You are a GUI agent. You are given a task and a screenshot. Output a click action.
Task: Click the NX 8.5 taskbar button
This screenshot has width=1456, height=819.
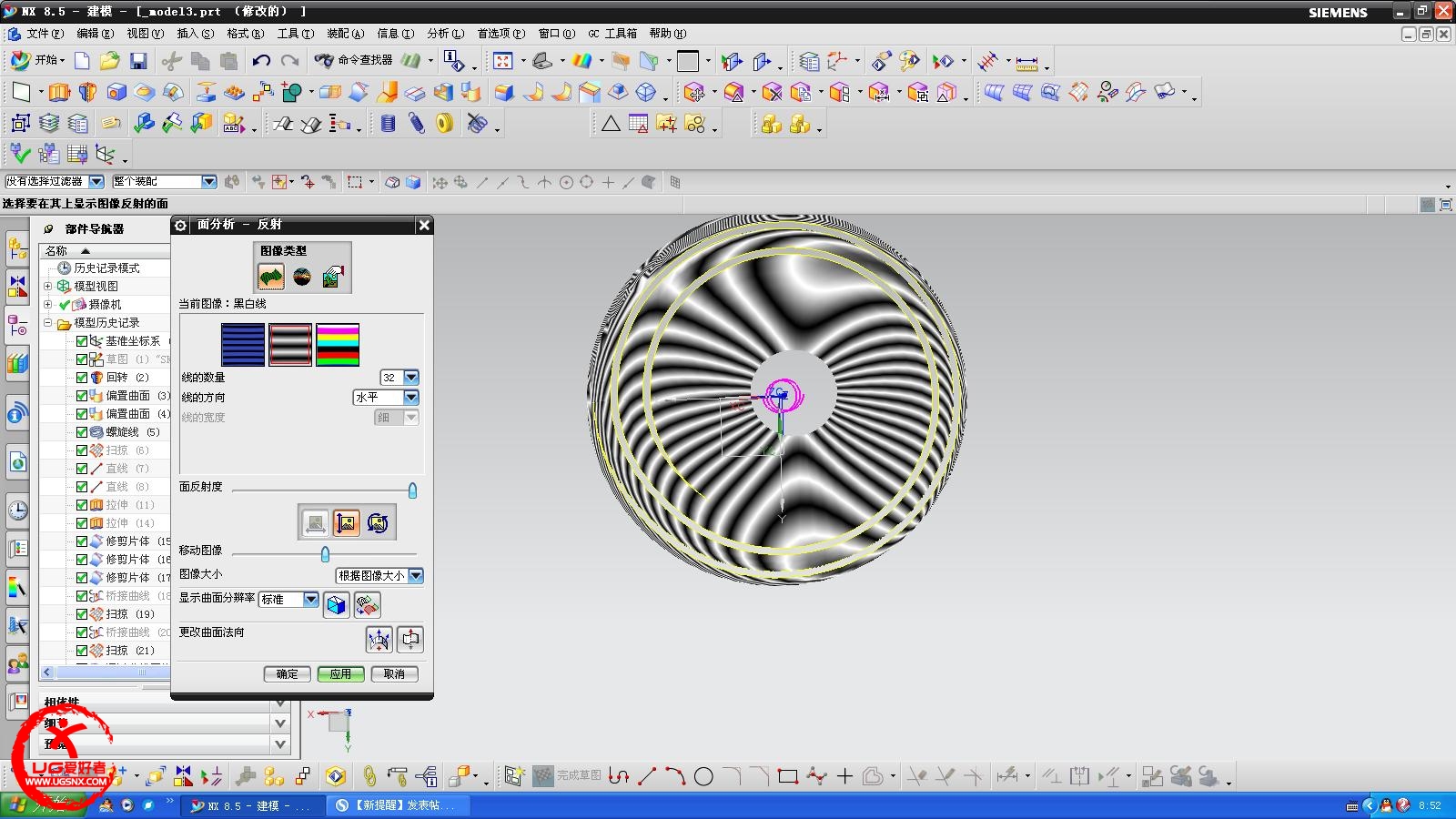pyautogui.click(x=251, y=805)
